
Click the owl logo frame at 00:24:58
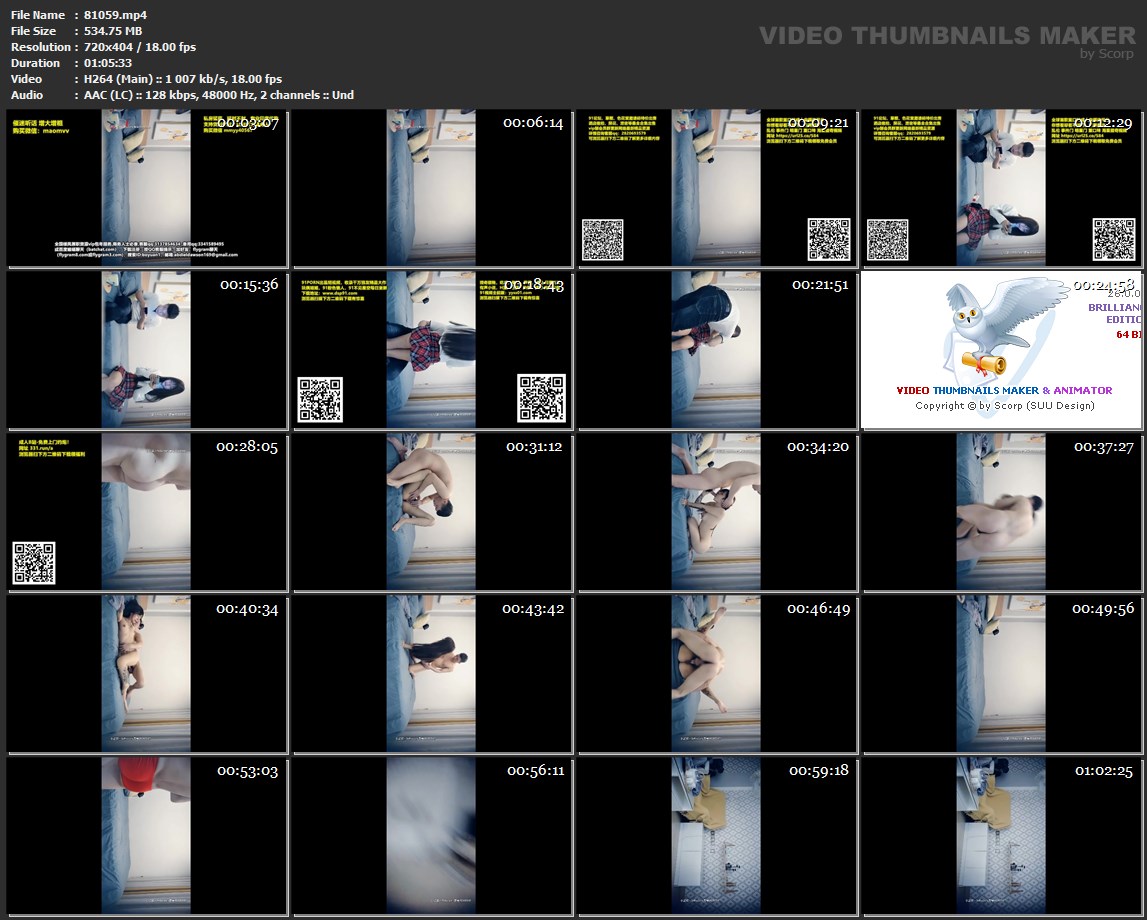pyautogui.click(x=1002, y=350)
